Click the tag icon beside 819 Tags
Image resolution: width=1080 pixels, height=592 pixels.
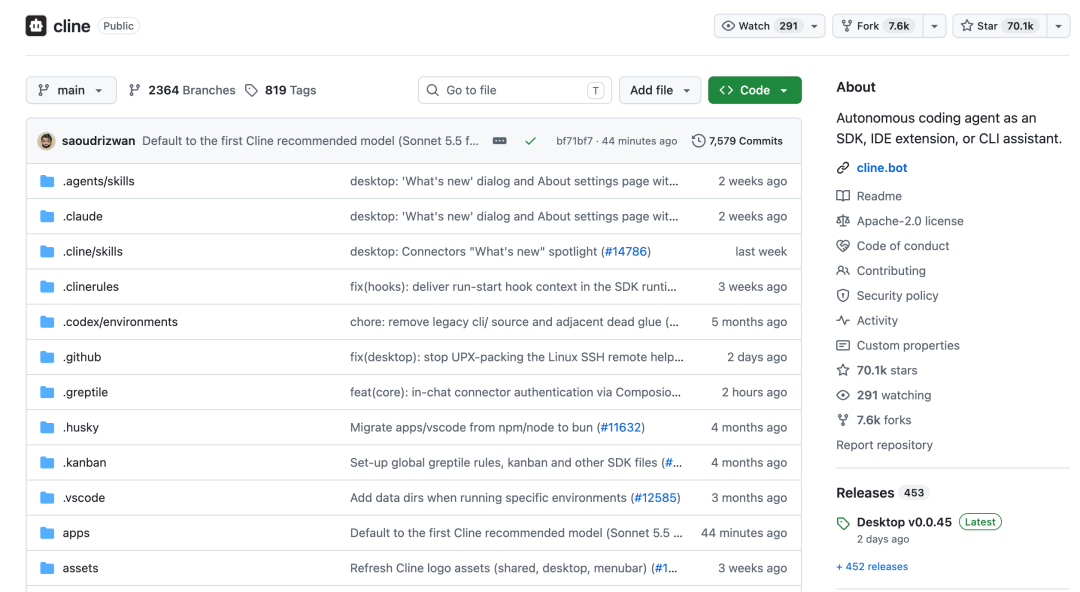pyautogui.click(x=251, y=90)
